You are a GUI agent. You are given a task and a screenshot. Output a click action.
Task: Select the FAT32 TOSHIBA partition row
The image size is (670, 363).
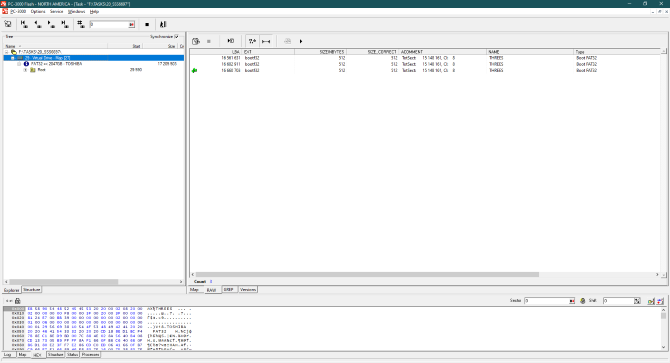94,64
